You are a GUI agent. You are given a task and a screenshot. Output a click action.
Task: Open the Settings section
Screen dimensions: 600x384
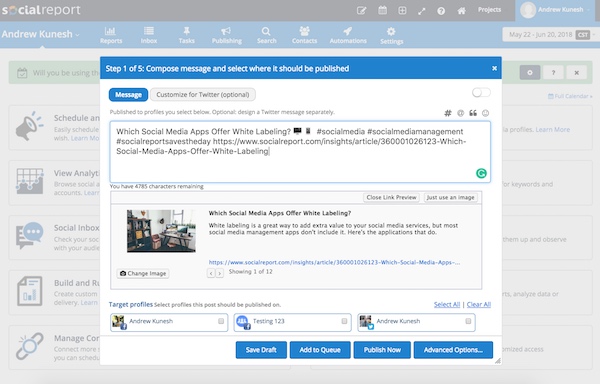(391, 36)
